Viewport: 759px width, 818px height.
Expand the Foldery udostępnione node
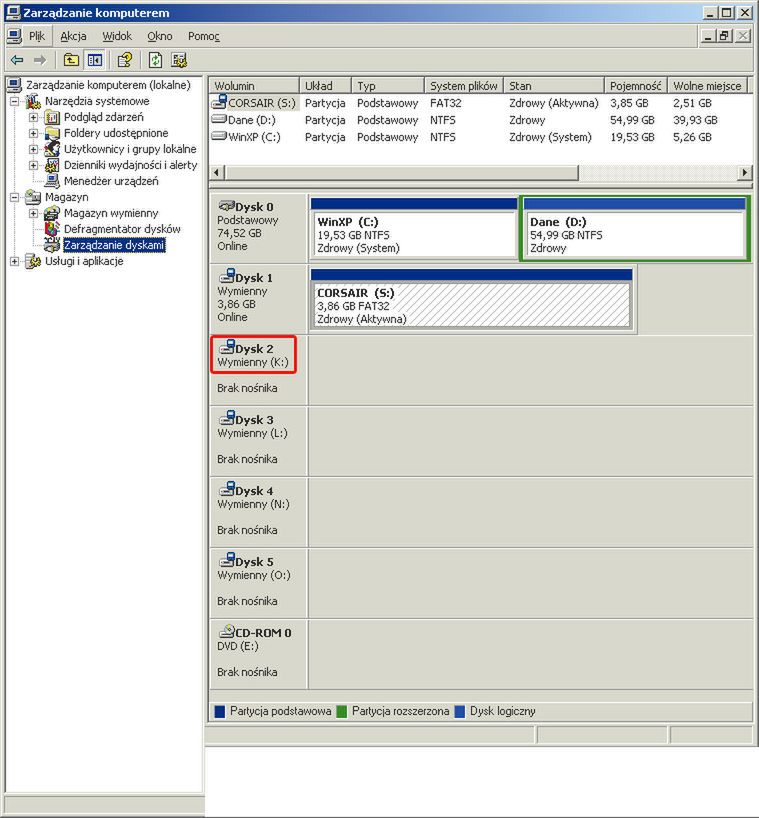(33, 133)
